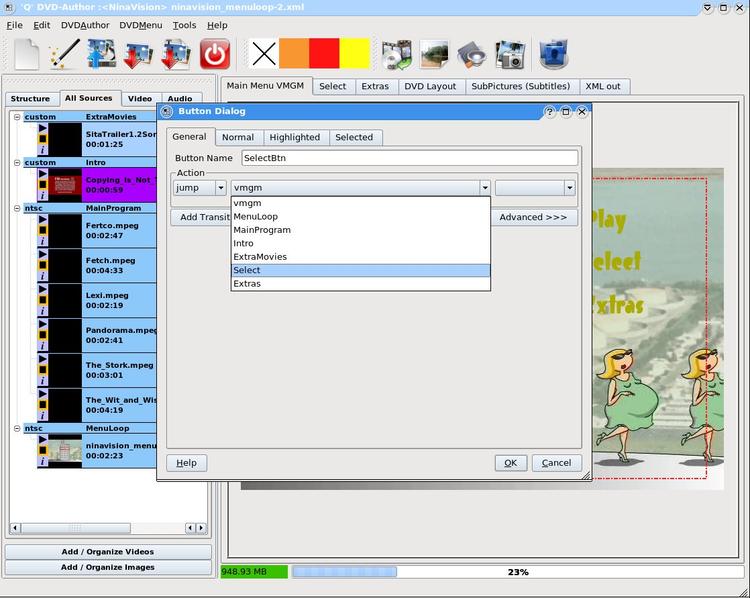Switch to the Normal tab in dialog

click(x=238, y=137)
